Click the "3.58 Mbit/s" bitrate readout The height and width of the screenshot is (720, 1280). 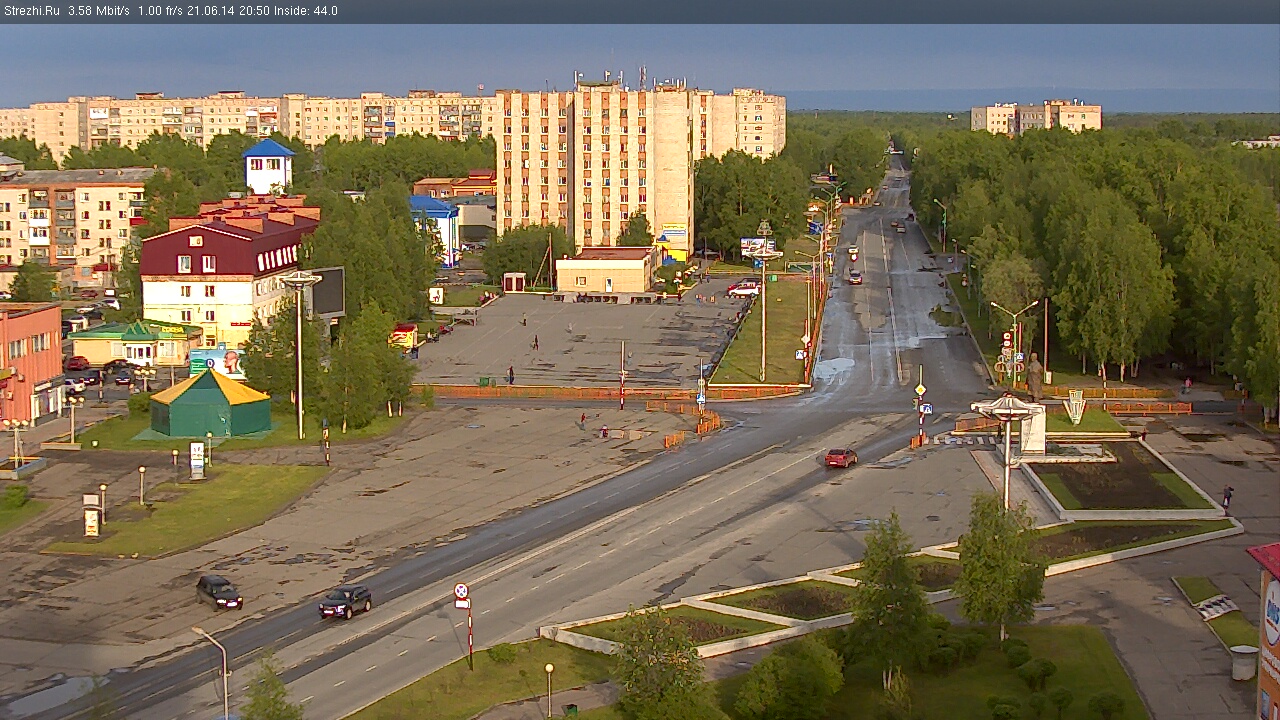coord(99,11)
